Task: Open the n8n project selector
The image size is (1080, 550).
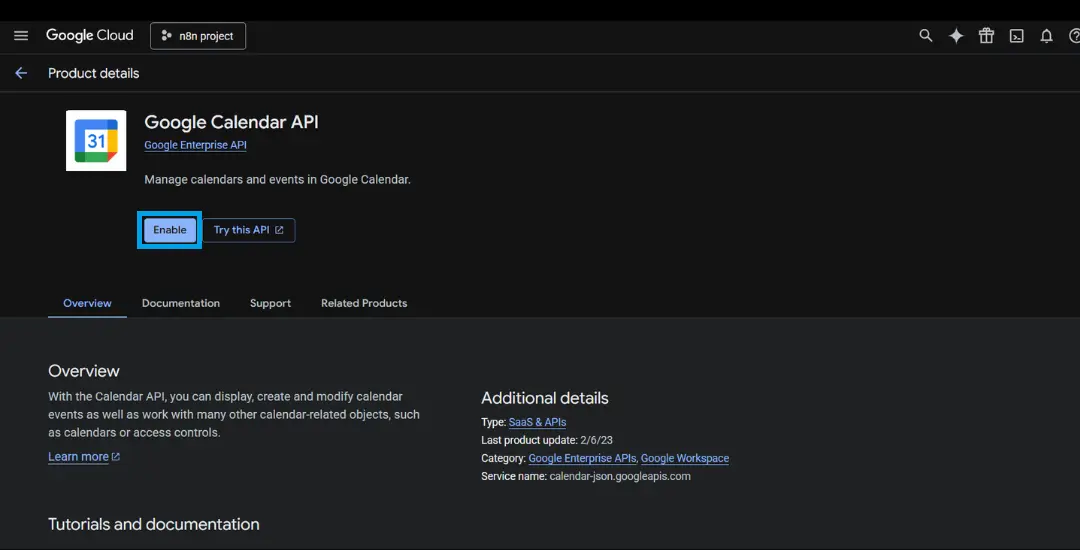Action: pos(198,36)
